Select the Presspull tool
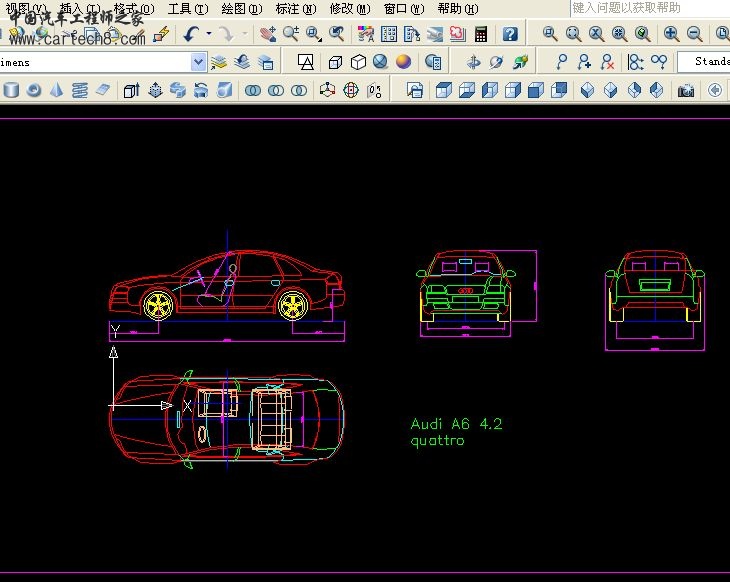The height and width of the screenshot is (582, 730). [155, 90]
